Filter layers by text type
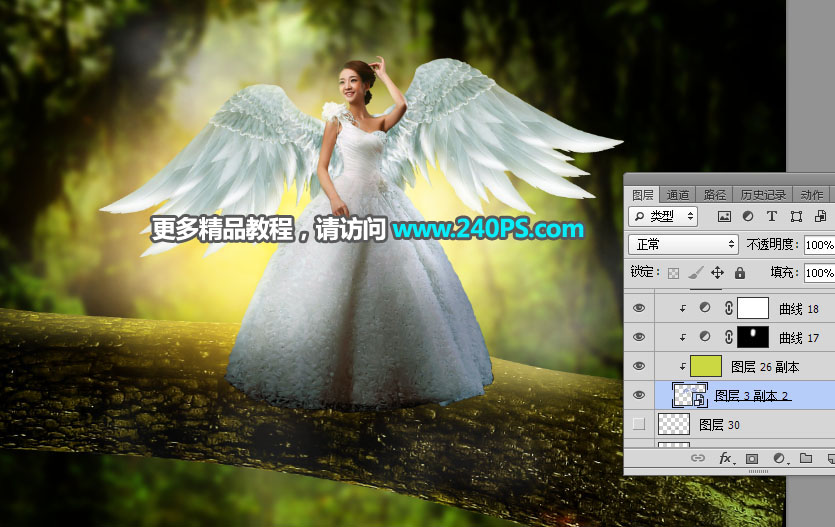 coord(772,216)
